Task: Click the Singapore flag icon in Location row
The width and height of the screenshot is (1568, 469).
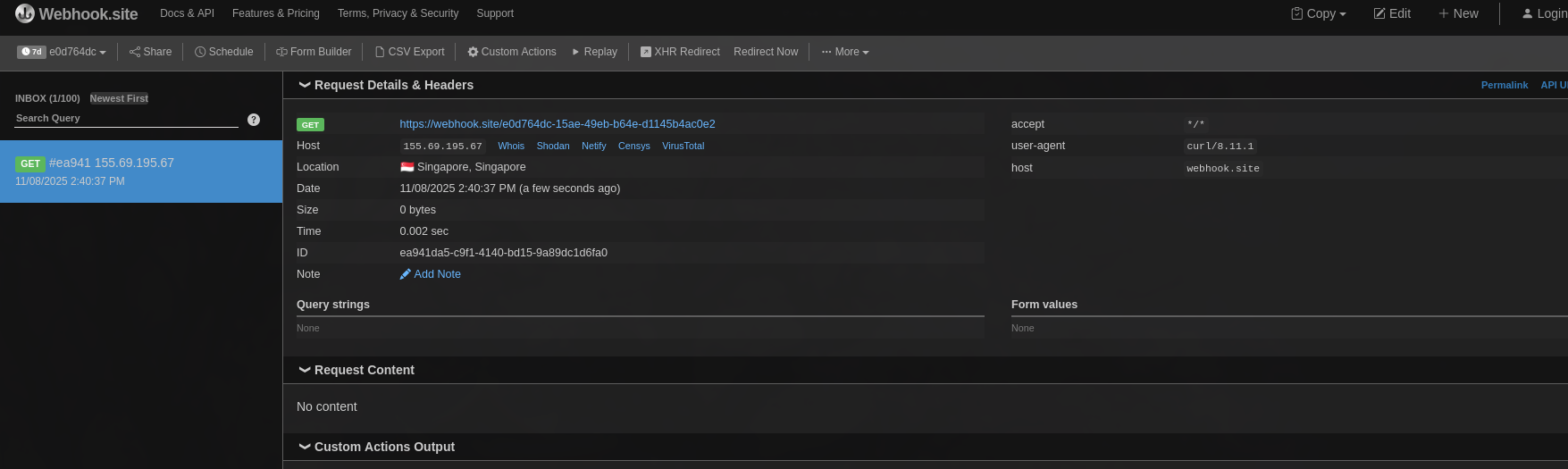Action: (407, 167)
